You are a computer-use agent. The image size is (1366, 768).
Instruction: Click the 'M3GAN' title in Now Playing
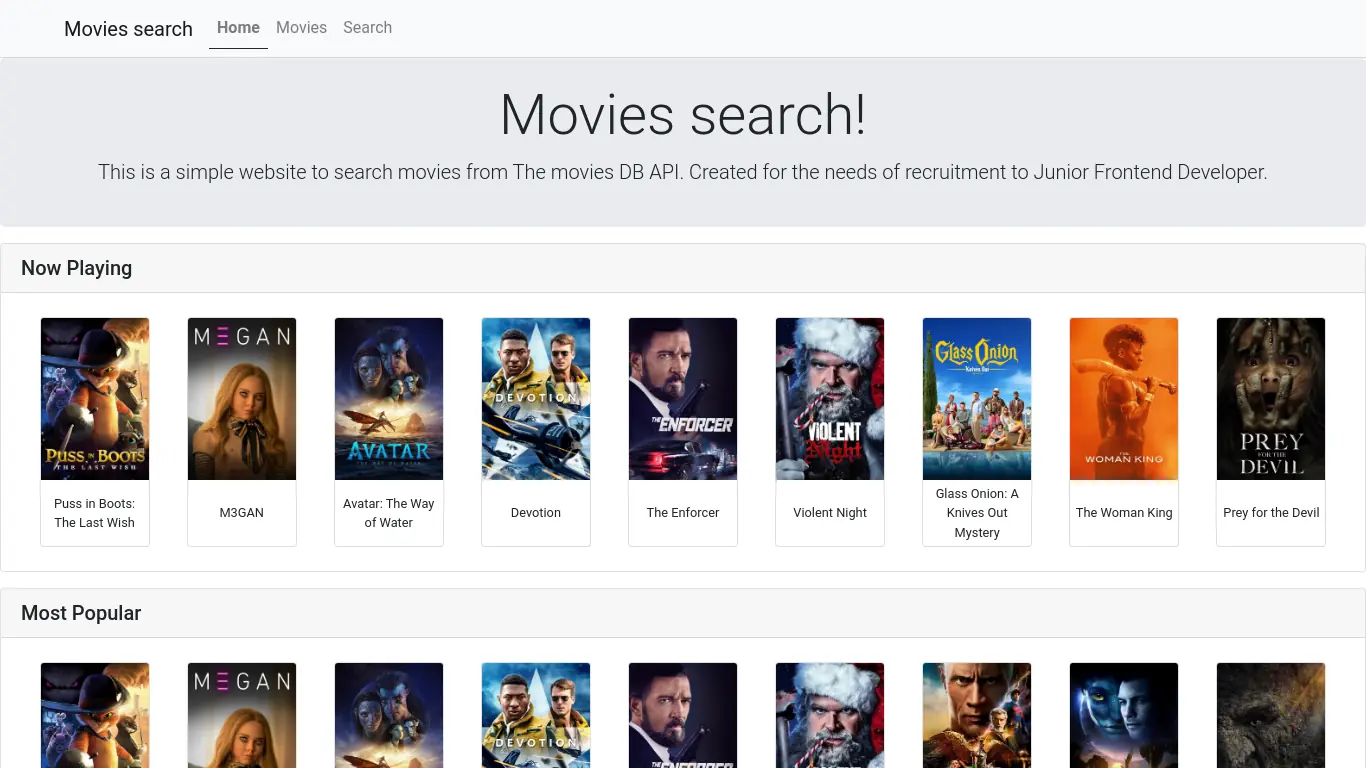[242, 513]
